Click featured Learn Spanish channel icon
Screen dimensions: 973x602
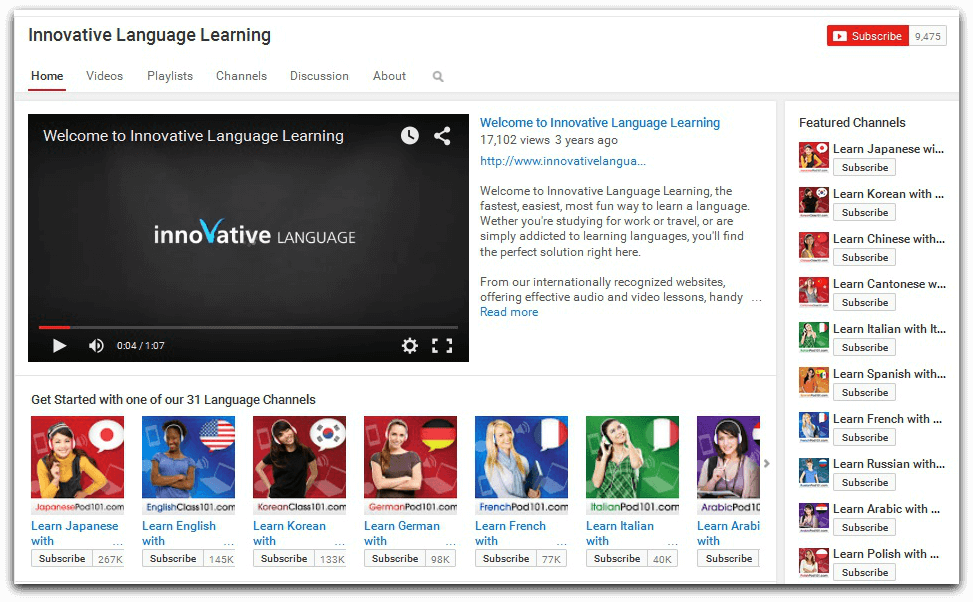[814, 382]
